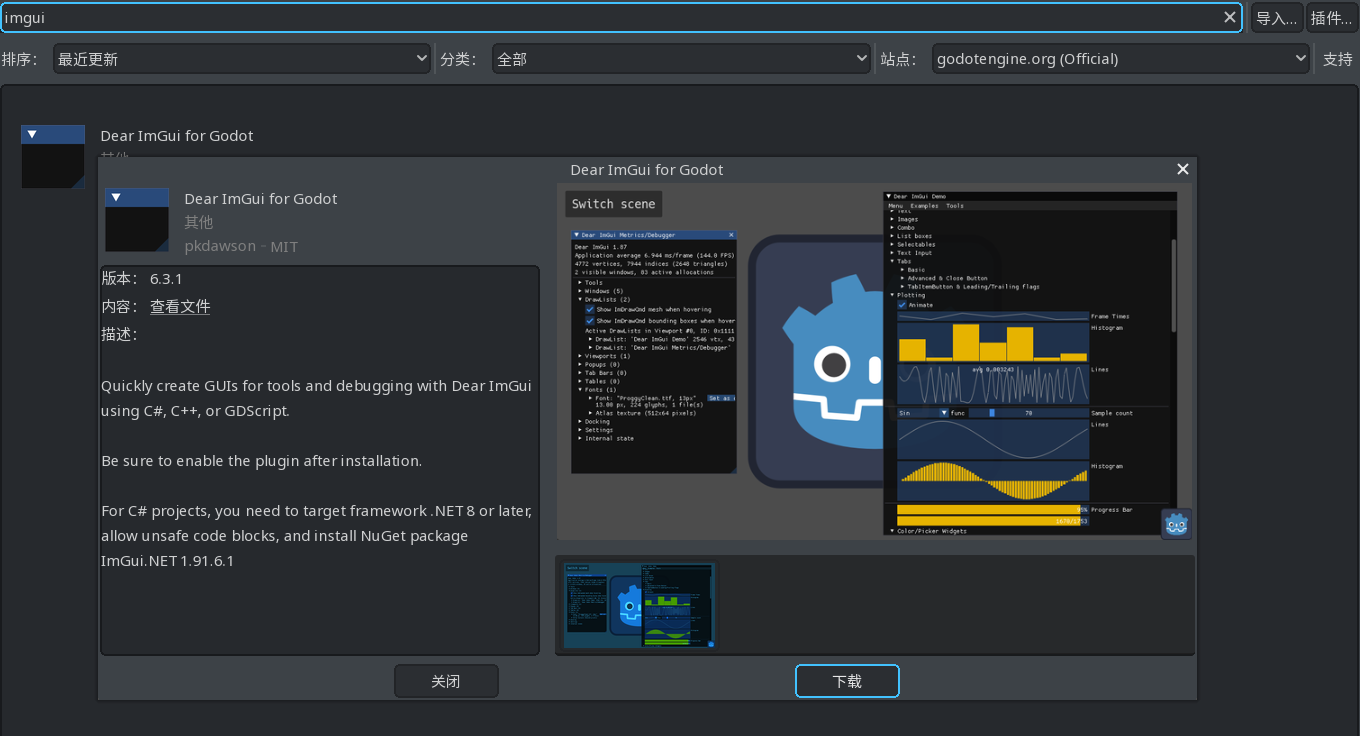Open the 分类 dropdown showing 全部
The image size is (1360, 736).
click(682, 59)
